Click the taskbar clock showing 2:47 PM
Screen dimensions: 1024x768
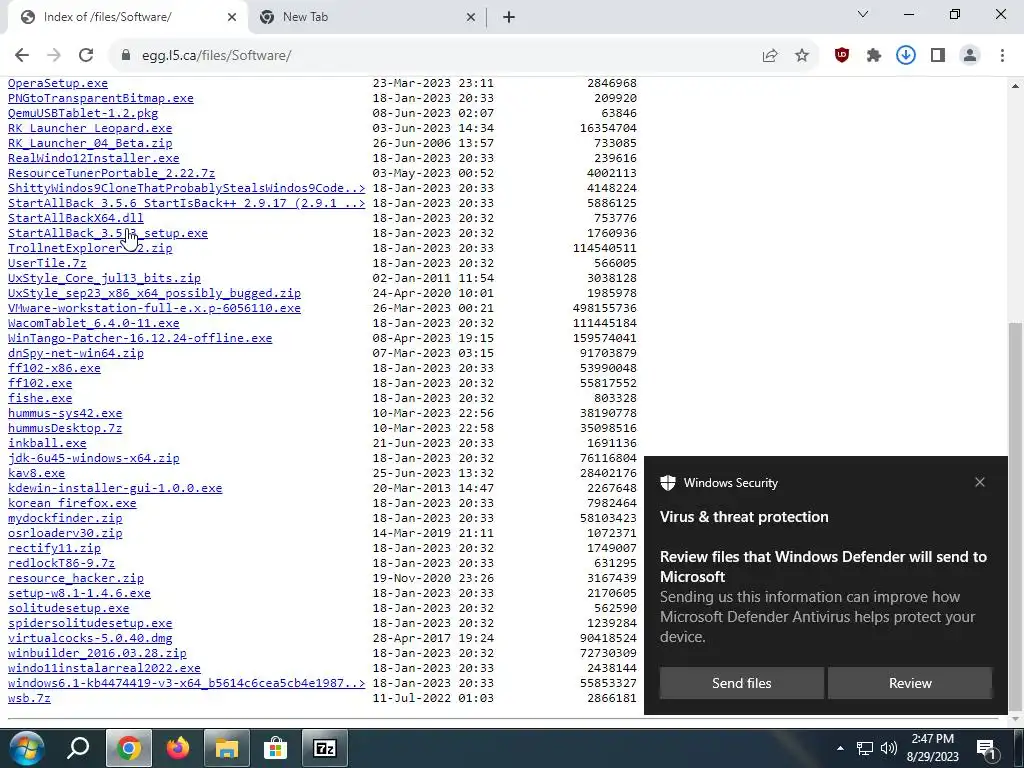pos(933,748)
